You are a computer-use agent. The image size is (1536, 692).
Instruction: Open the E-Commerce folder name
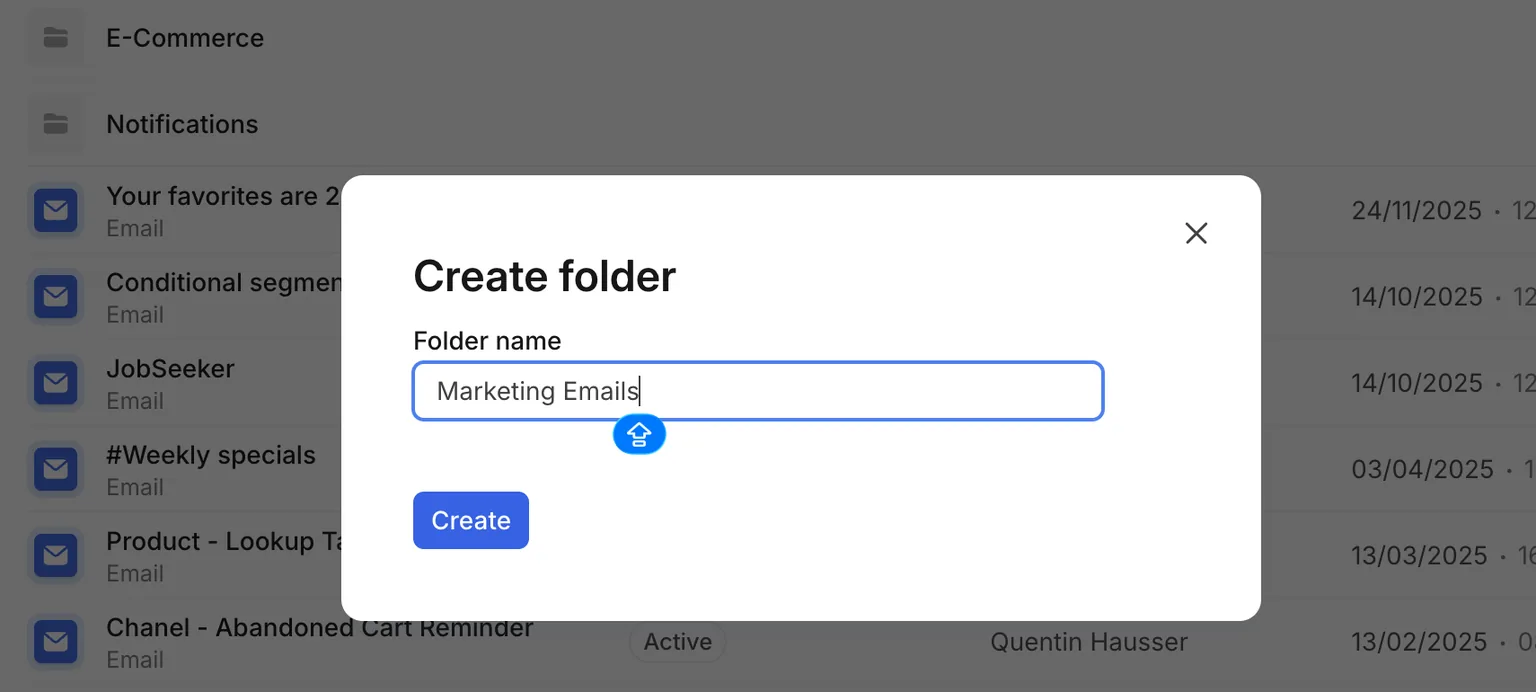click(185, 38)
